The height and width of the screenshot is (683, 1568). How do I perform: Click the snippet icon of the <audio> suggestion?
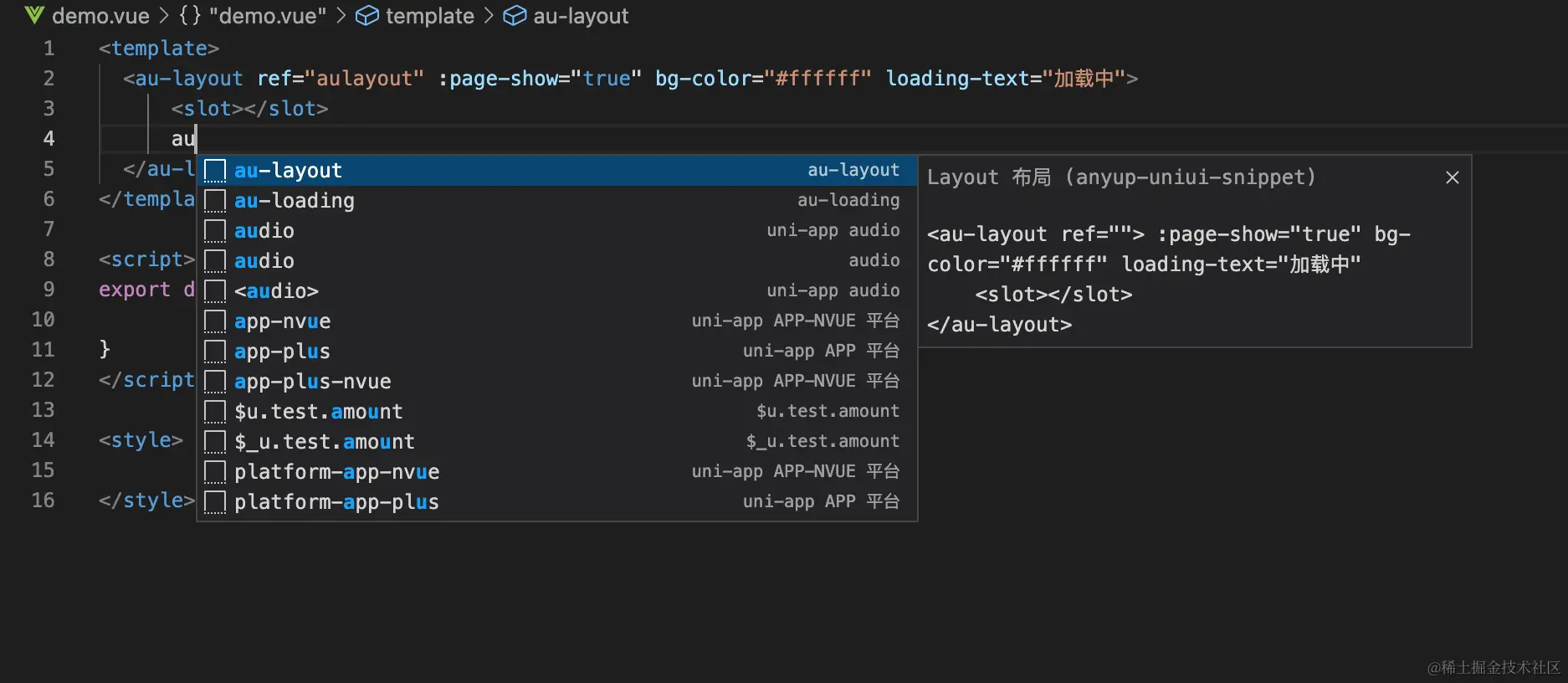click(215, 291)
